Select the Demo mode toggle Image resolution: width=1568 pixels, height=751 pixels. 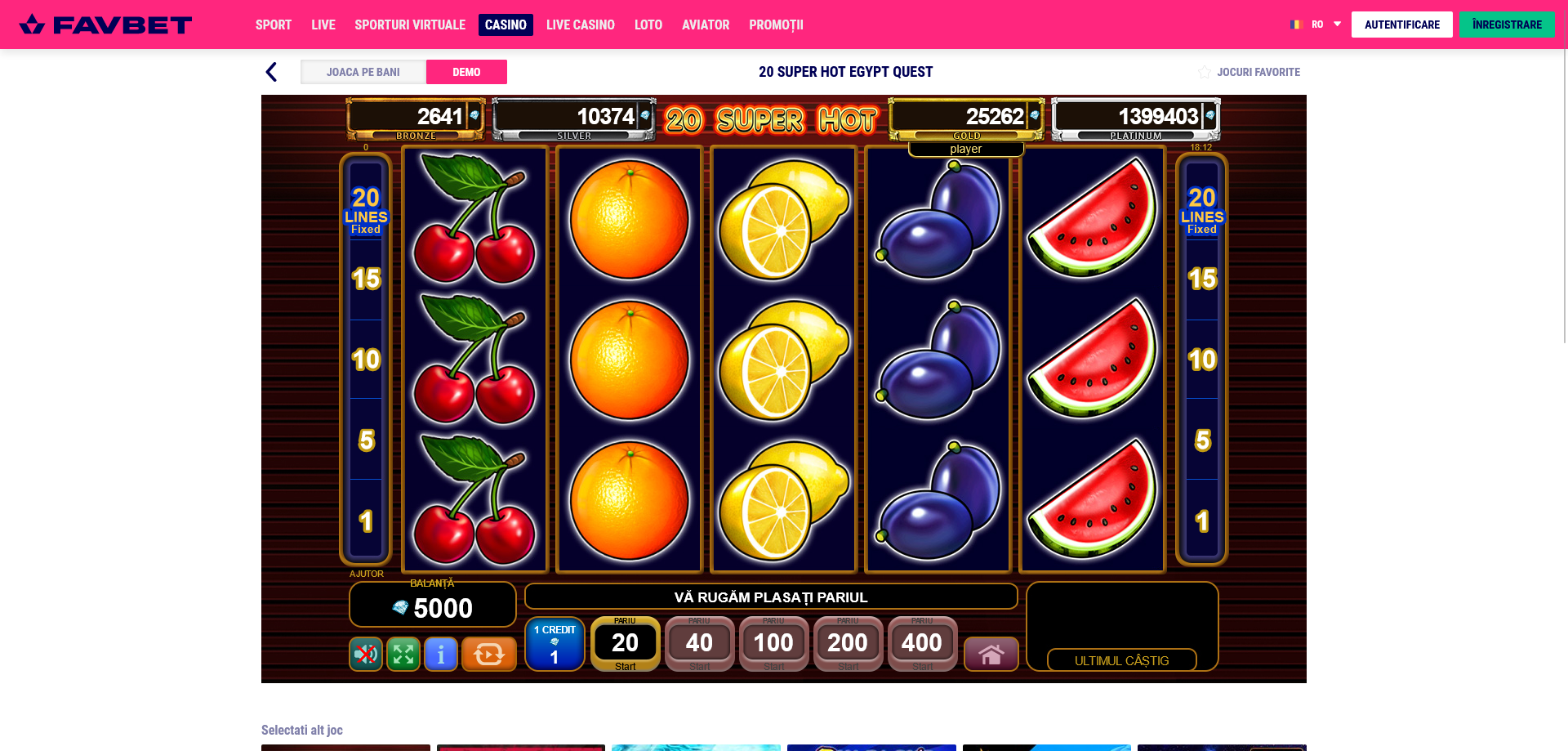[x=466, y=72]
